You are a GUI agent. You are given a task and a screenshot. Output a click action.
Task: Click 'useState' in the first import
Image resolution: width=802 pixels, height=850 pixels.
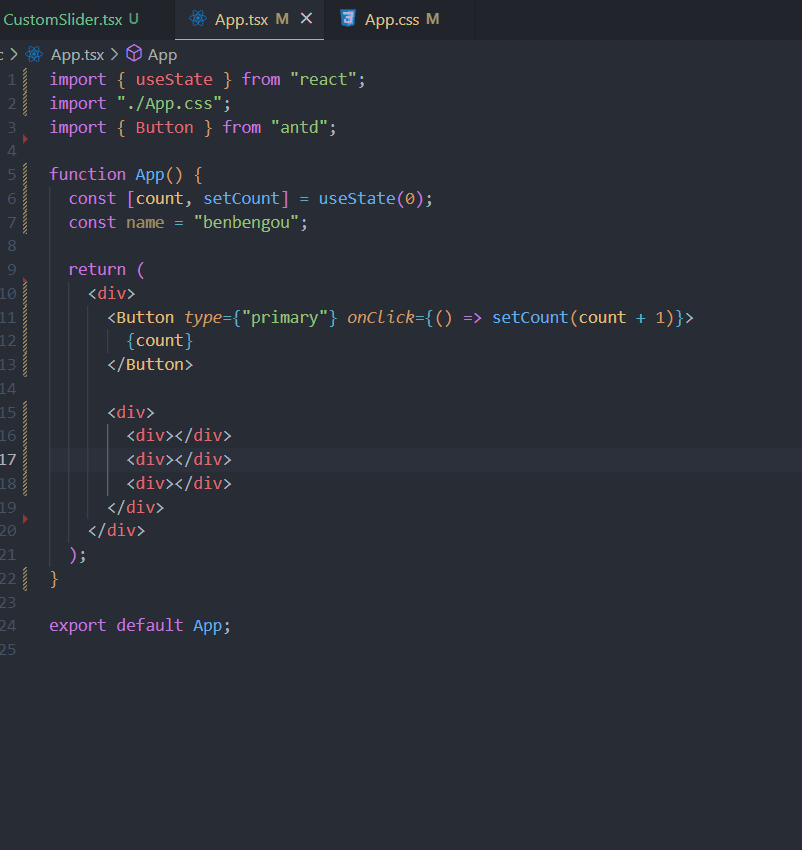pyautogui.click(x=174, y=80)
